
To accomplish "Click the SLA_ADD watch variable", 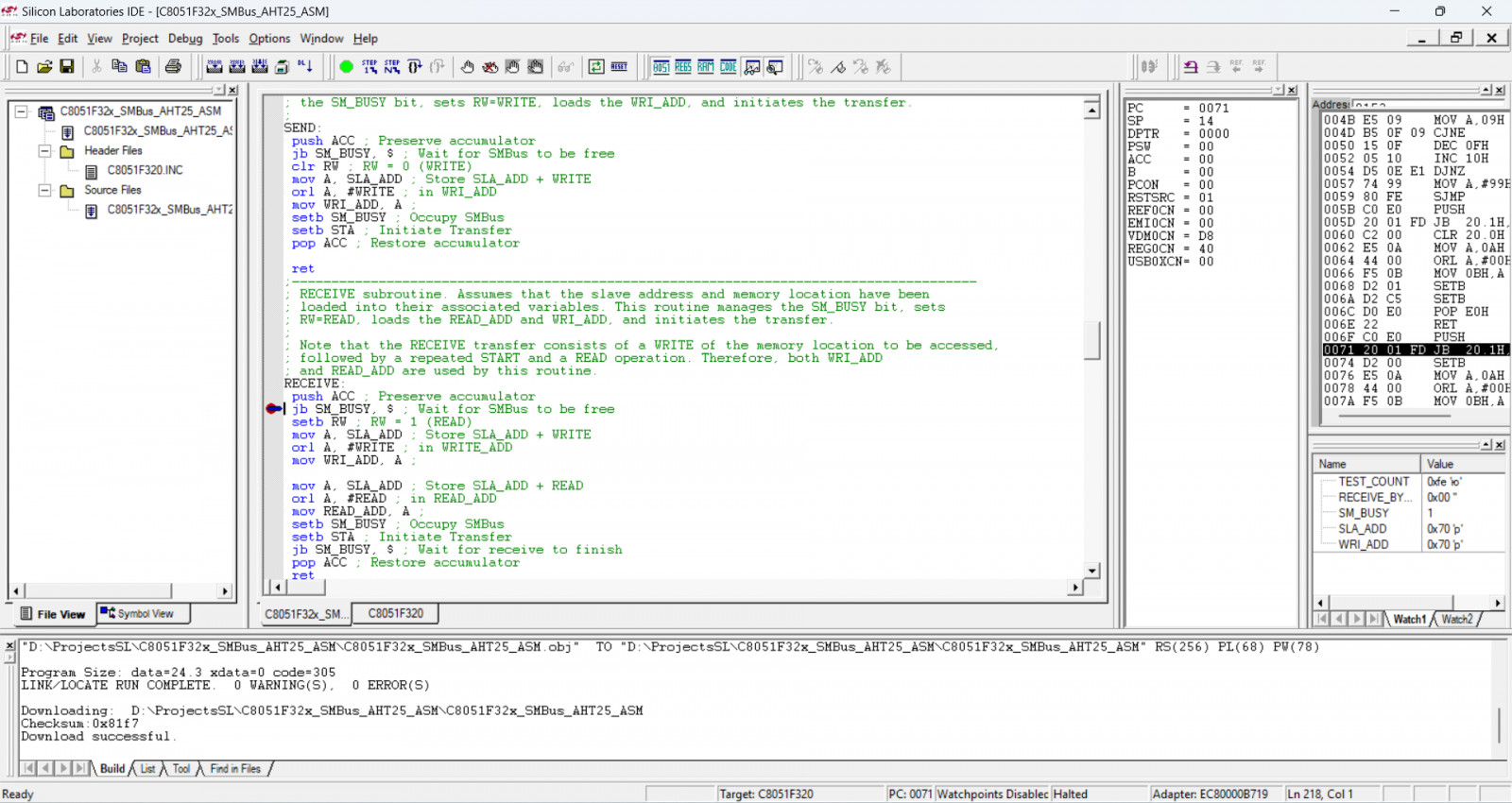I will pyautogui.click(x=1363, y=529).
